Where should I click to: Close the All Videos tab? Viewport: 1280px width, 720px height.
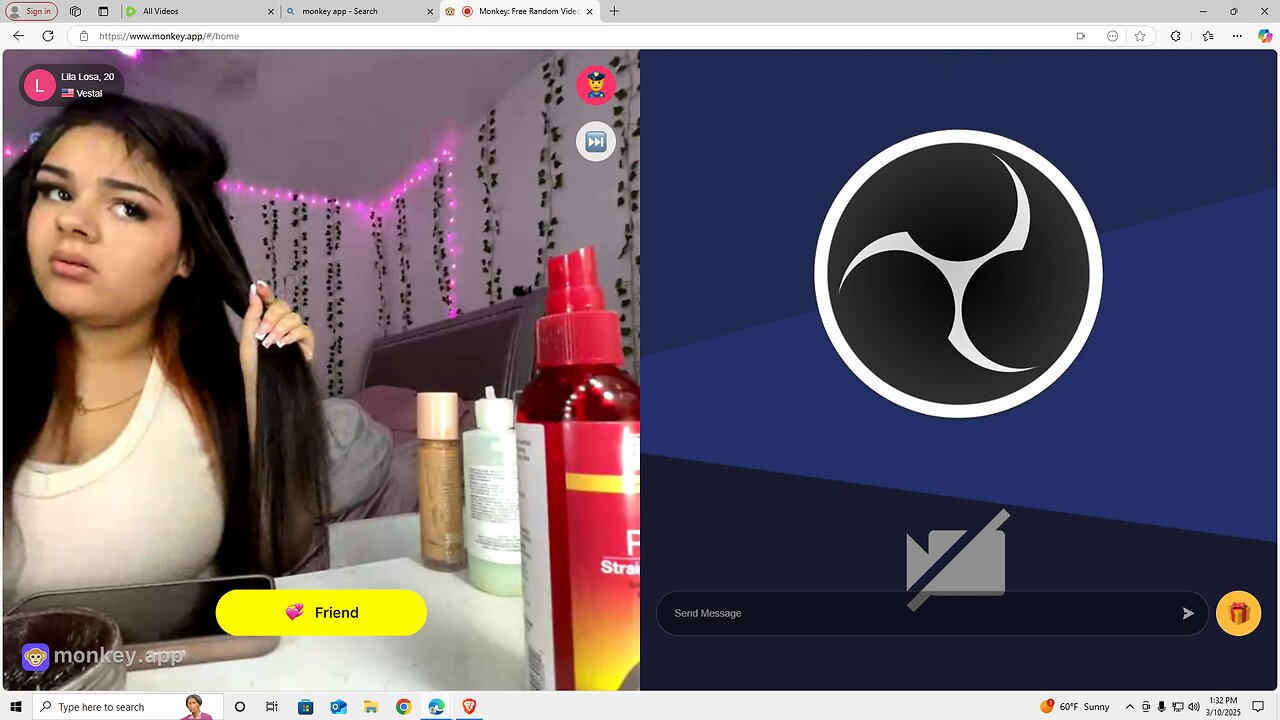tap(271, 11)
